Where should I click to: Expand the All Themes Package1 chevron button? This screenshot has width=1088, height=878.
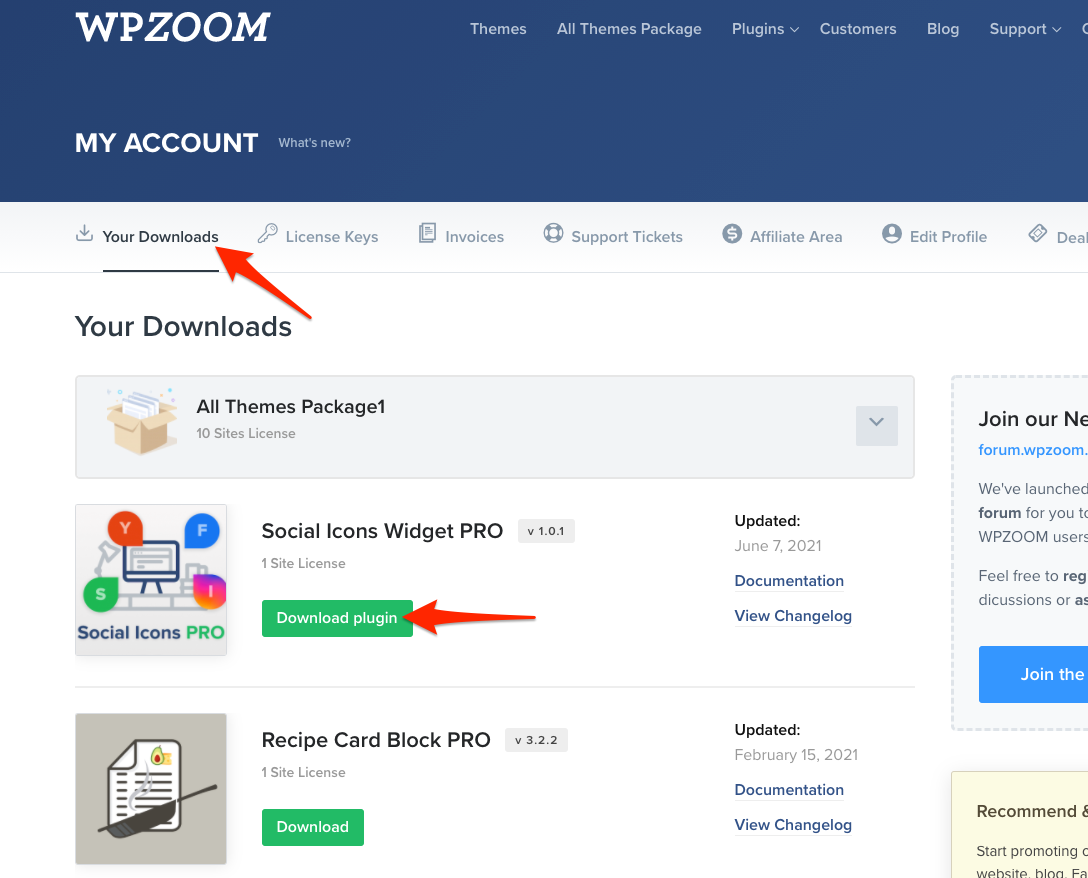click(x=876, y=425)
